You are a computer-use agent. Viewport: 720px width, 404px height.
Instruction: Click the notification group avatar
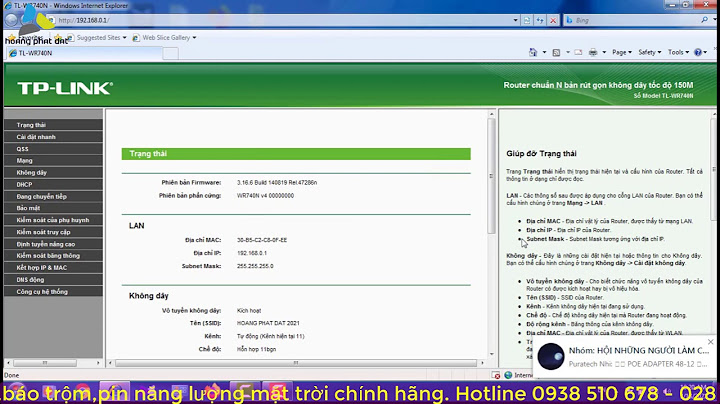(551, 357)
